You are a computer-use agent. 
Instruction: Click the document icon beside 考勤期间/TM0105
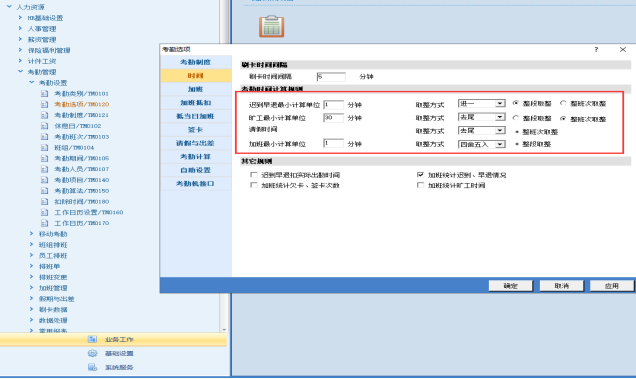click(x=45, y=158)
